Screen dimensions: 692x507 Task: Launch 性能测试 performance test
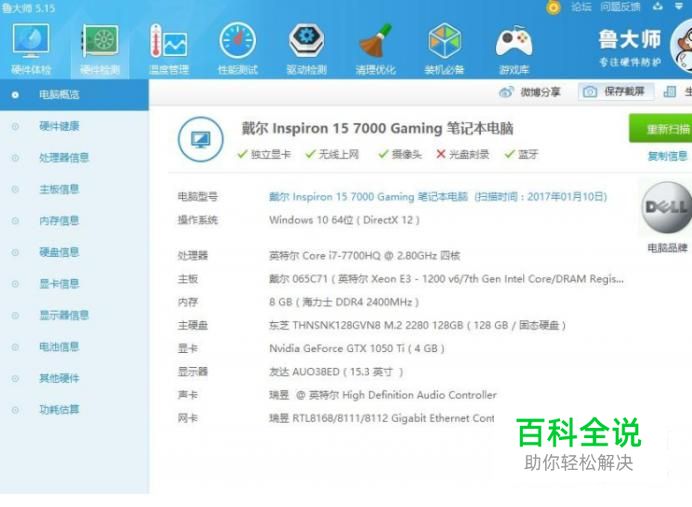[x=238, y=49]
